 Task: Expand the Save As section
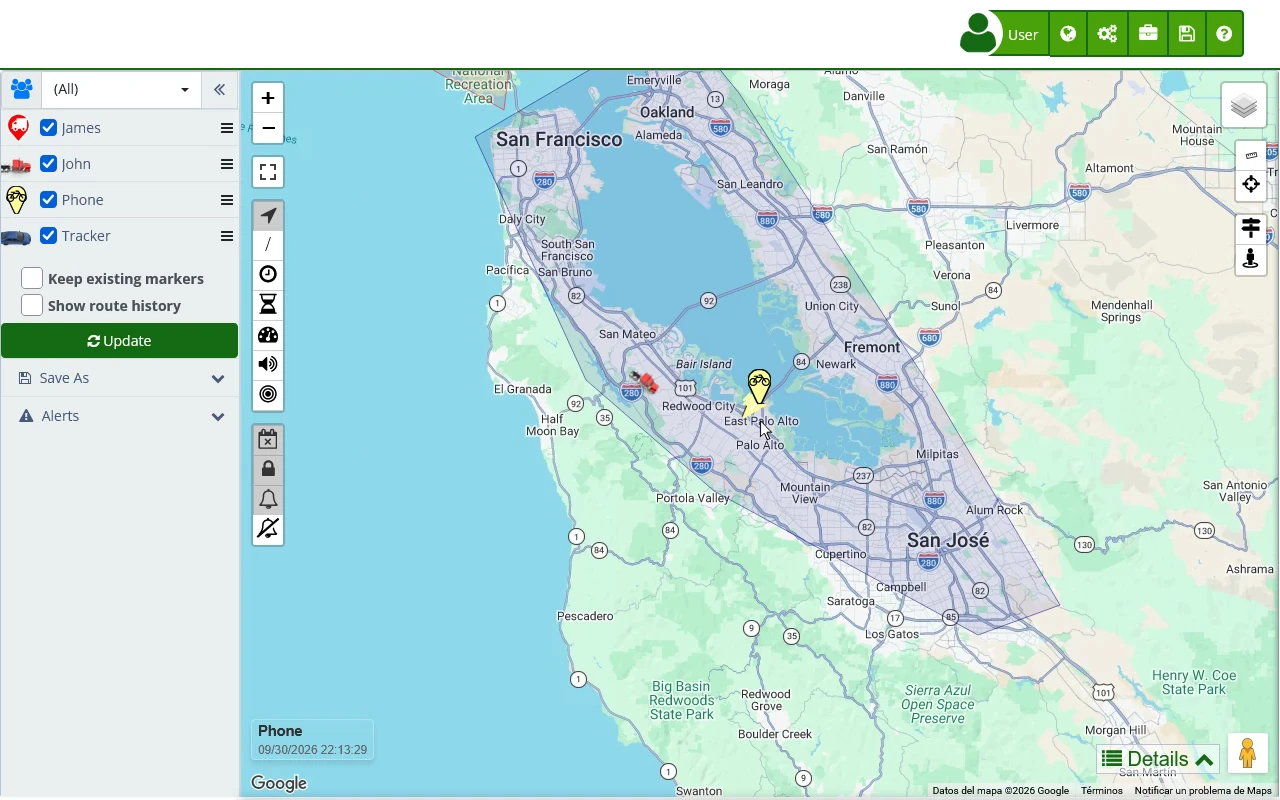click(120, 378)
